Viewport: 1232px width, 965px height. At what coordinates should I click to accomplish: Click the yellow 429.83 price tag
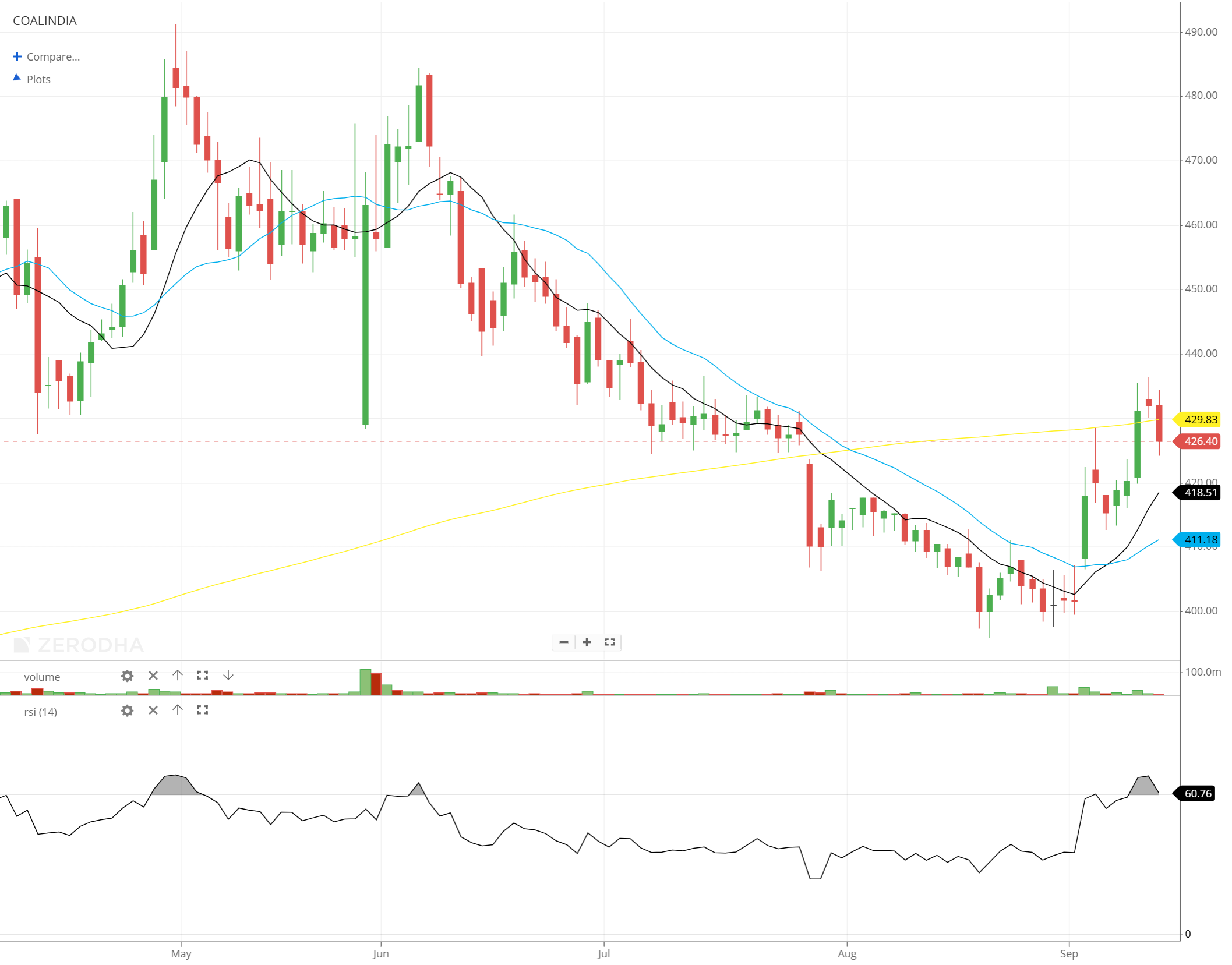click(1197, 419)
